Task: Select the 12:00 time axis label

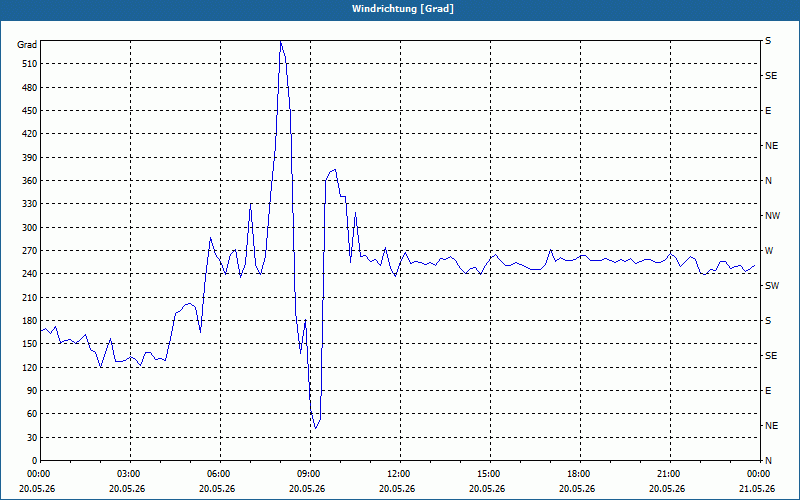Action: (400, 474)
